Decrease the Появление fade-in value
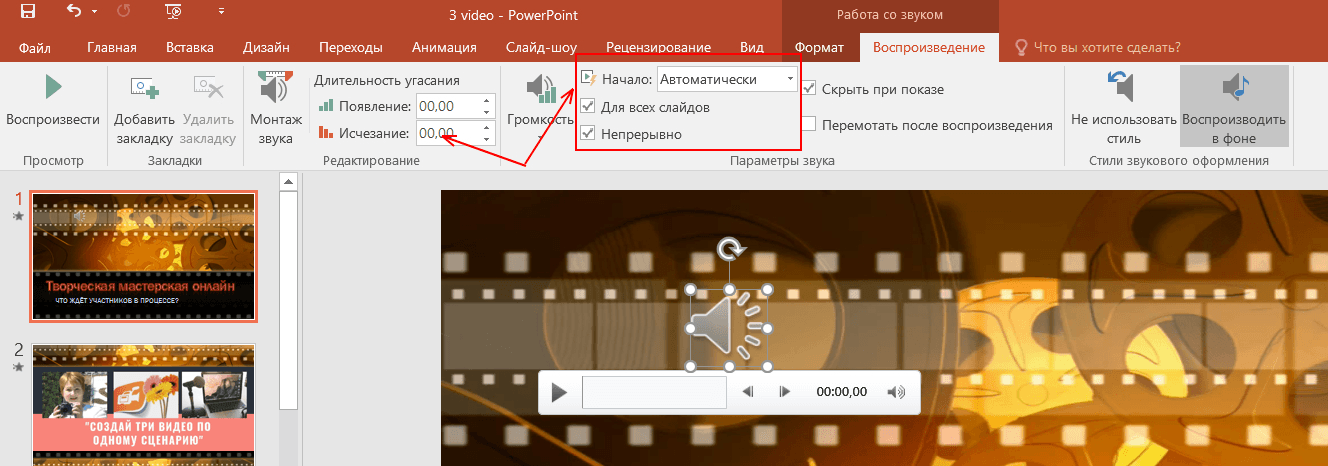Screen dimensions: 1328x466 487,112
